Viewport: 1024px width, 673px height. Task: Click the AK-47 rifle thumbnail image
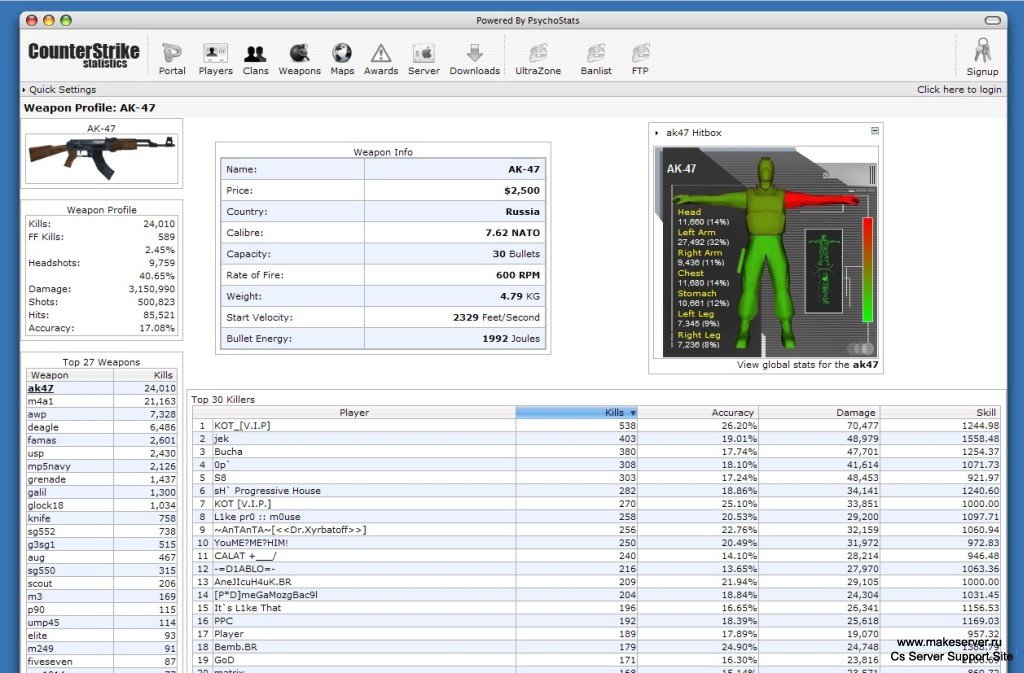tap(101, 159)
